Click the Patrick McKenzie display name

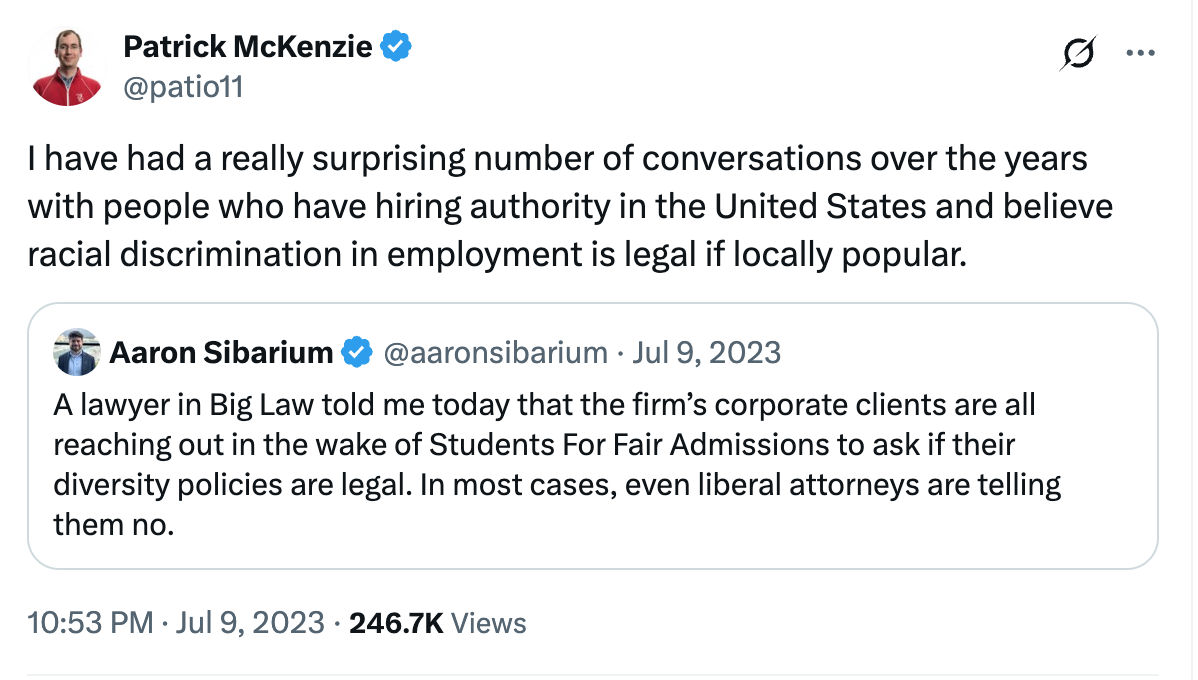click(x=248, y=47)
